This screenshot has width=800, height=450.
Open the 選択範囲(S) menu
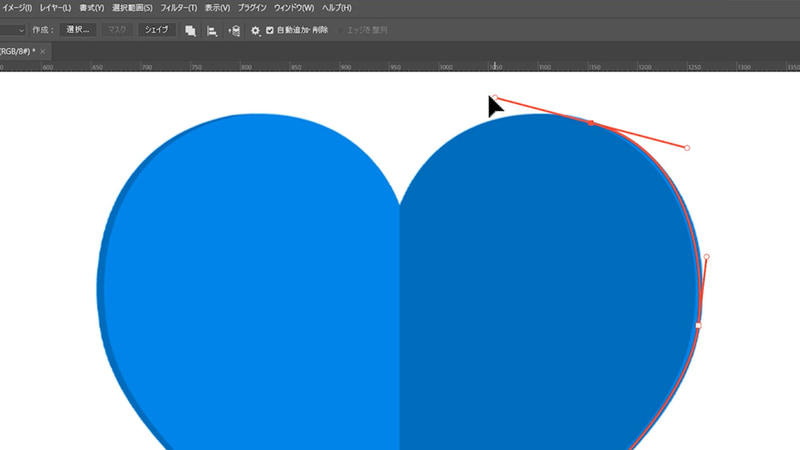click(132, 8)
